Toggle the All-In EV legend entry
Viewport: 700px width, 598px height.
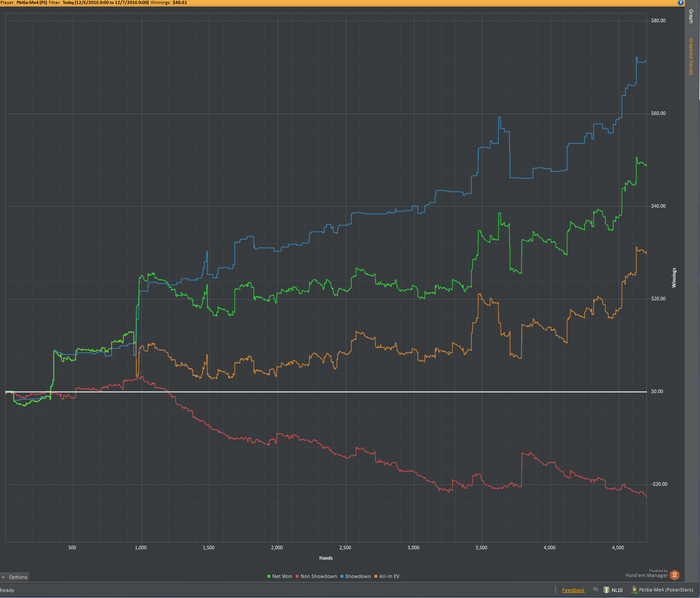387,576
